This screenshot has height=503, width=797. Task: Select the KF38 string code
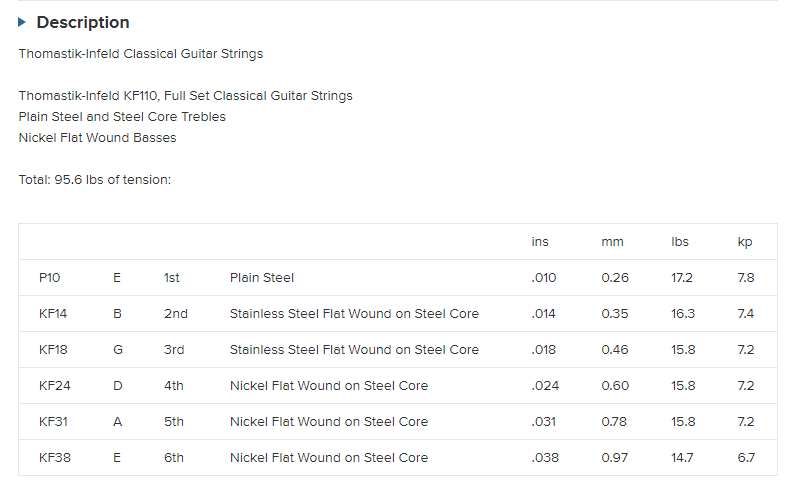[x=53, y=458]
